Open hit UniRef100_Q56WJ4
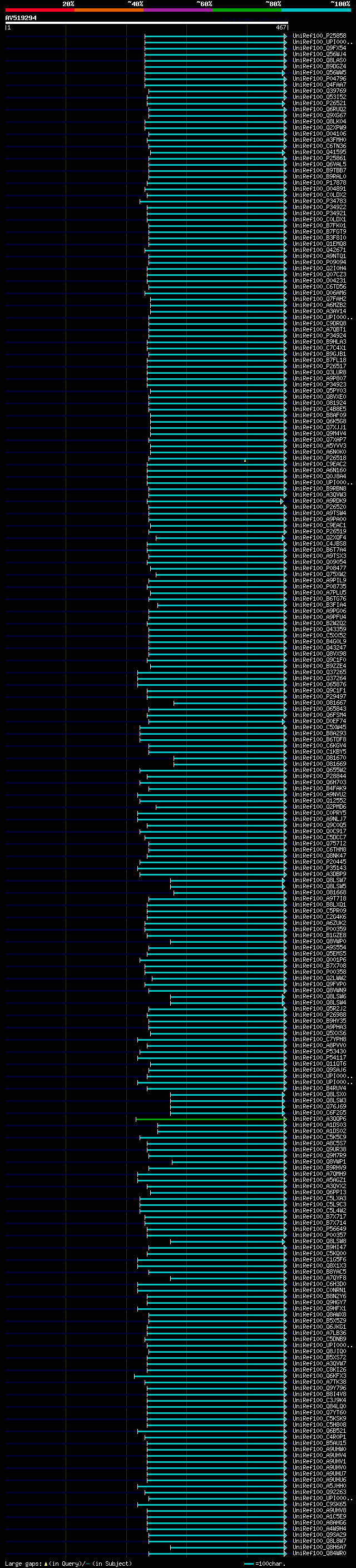The image size is (356, 1568). pos(319,54)
